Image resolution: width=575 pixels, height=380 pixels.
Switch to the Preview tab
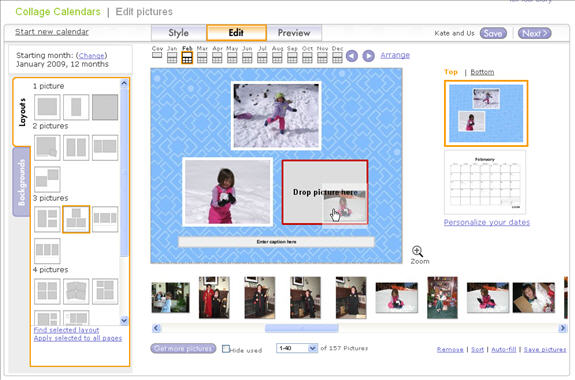coord(294,33)
